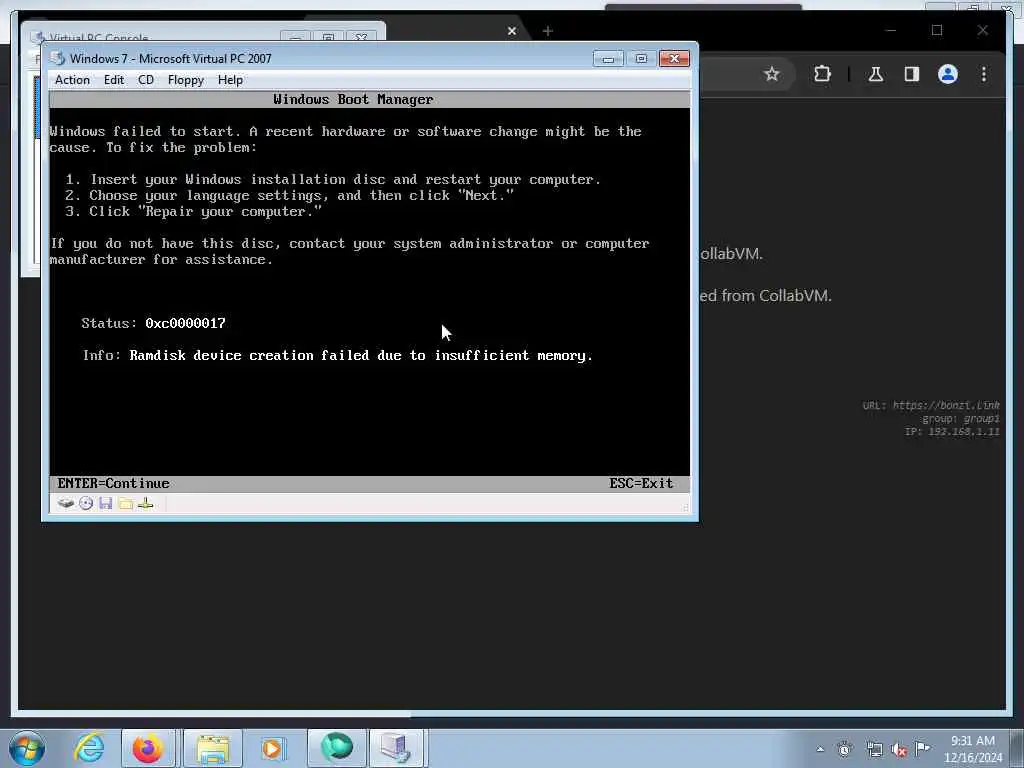Switch to the green-globe browser app on the taskbar
Image resolution: width=1024 pixels, height=768 pixels.
(336, 748)
